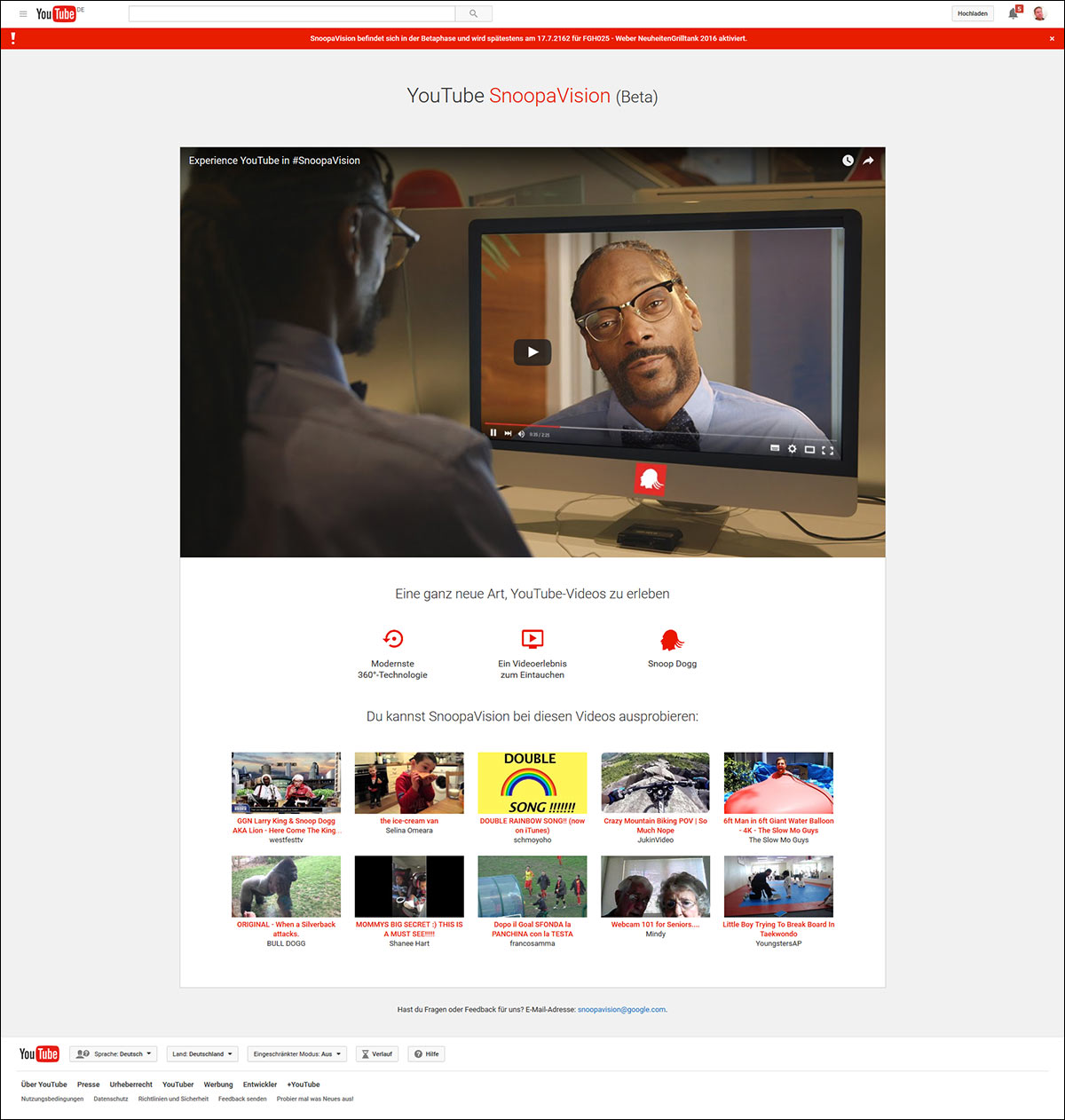Click the footer YouTube logo

[x=39, y=1053]
